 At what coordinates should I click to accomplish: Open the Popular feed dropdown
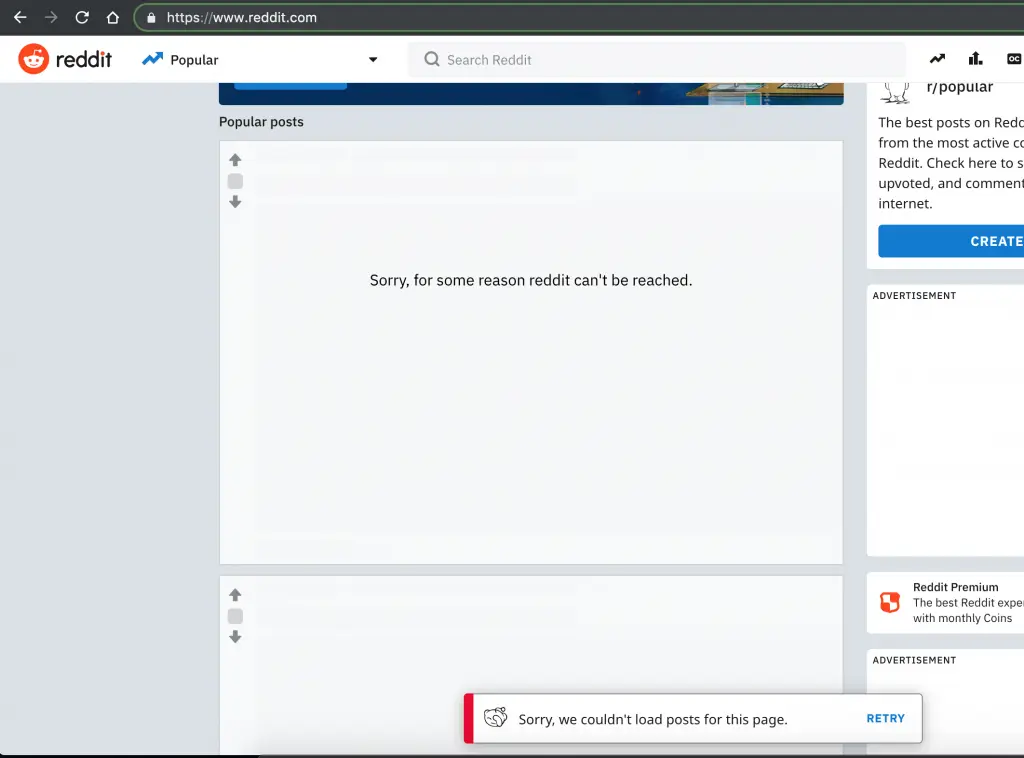pyautogui.click(x=373, y=59)
